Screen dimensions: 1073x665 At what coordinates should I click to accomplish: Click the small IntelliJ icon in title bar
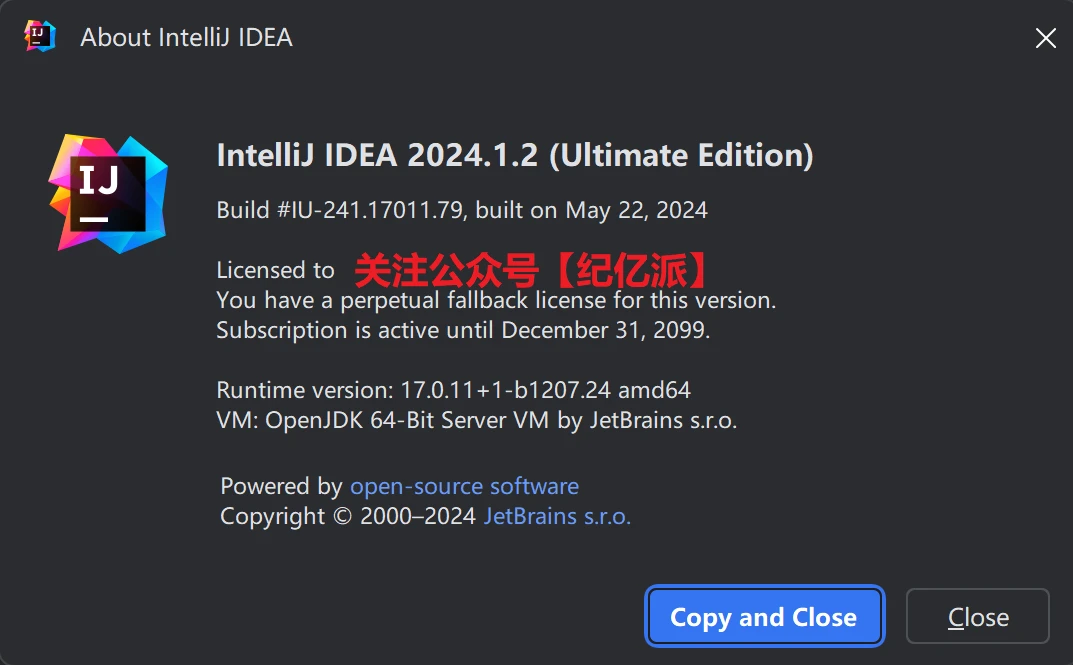click(x=39, y=37)
